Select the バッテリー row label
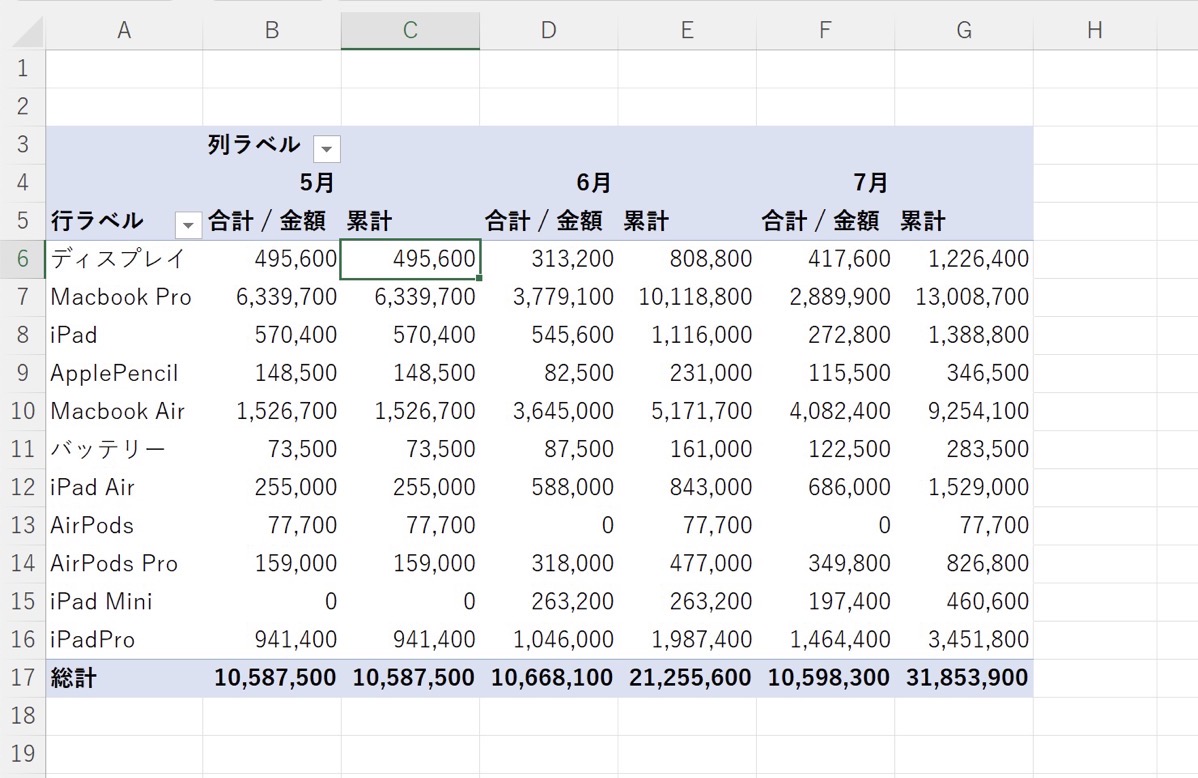 [x=124, y=449]
